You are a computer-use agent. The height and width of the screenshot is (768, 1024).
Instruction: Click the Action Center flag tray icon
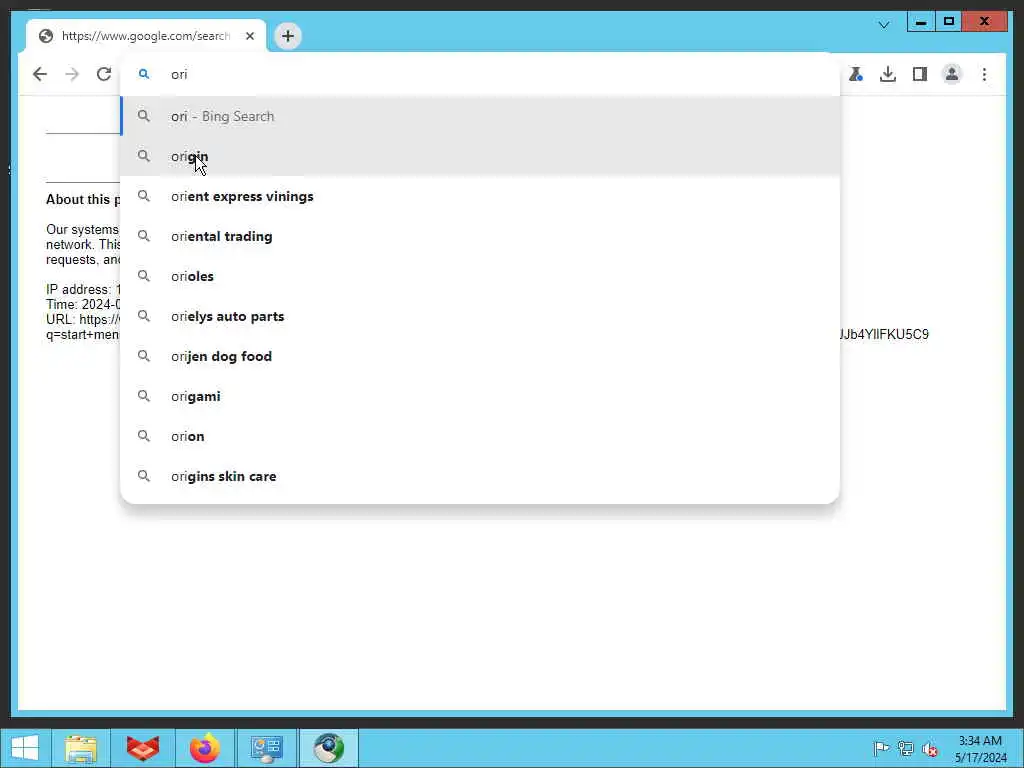click(x=881, y=748)
